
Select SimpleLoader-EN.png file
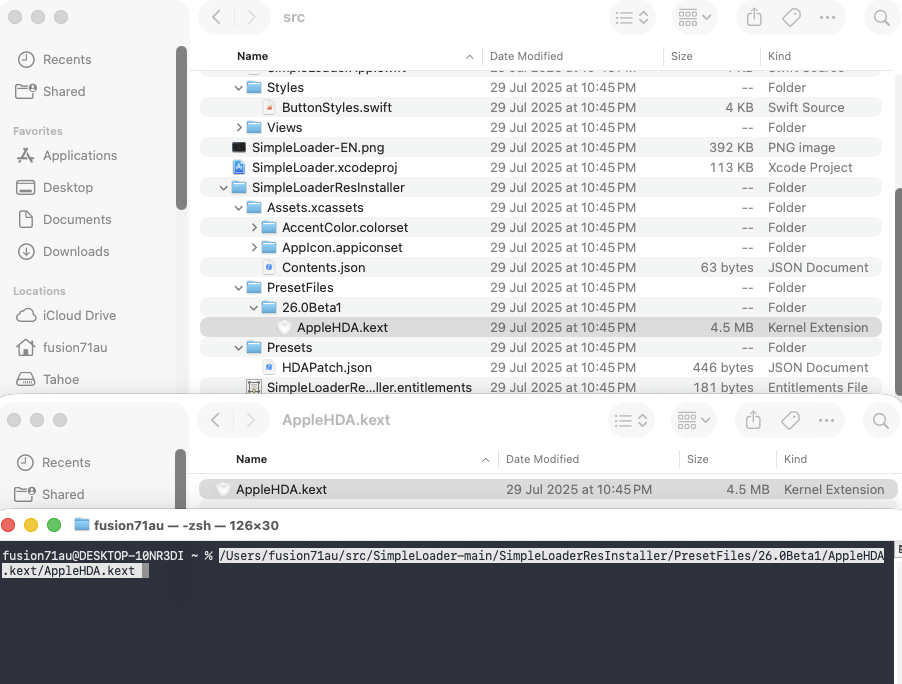[541, 148]
